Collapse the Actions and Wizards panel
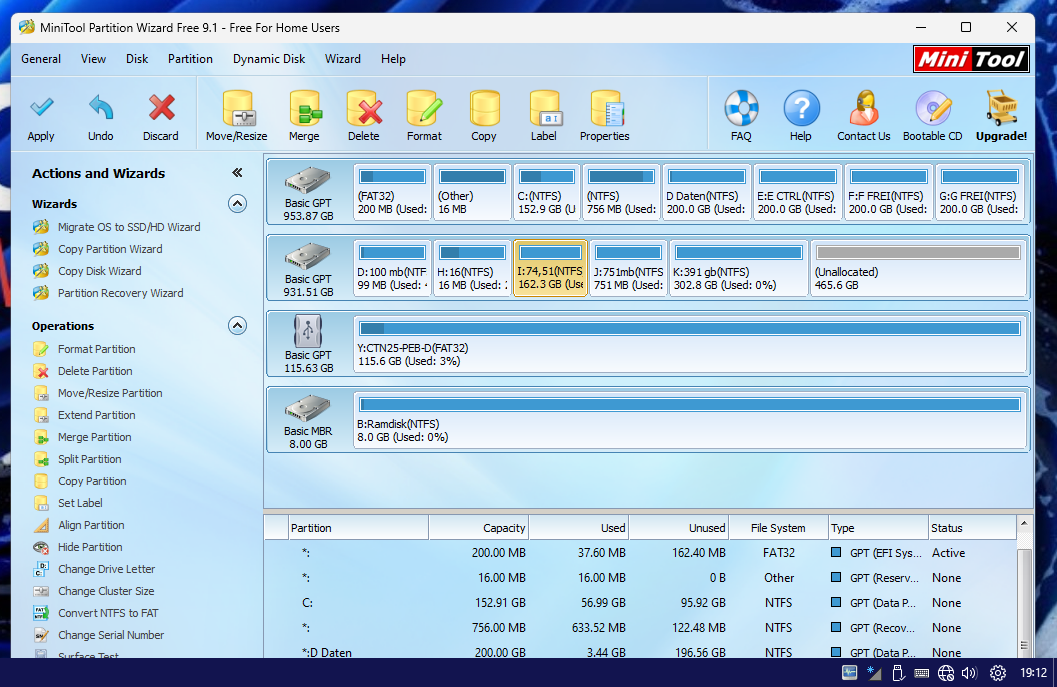The height and width of the screenshot is (687, 1057). [237, 173]
